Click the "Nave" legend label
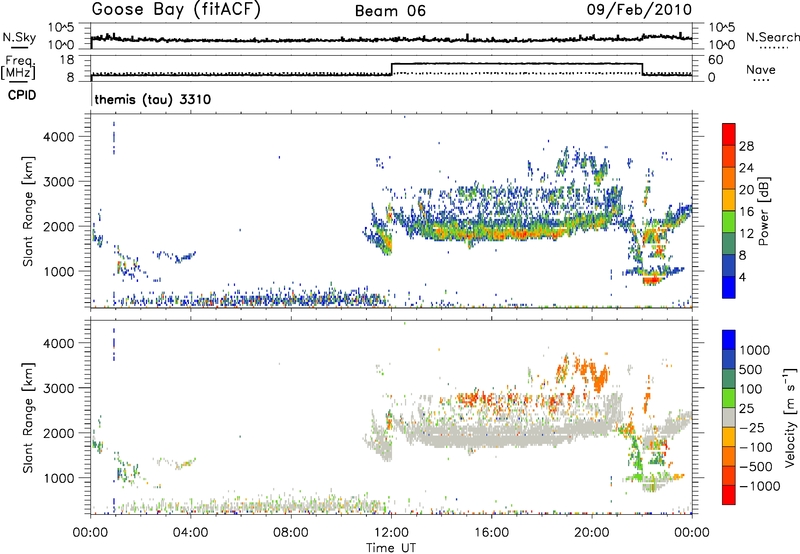 click(761, 69)
